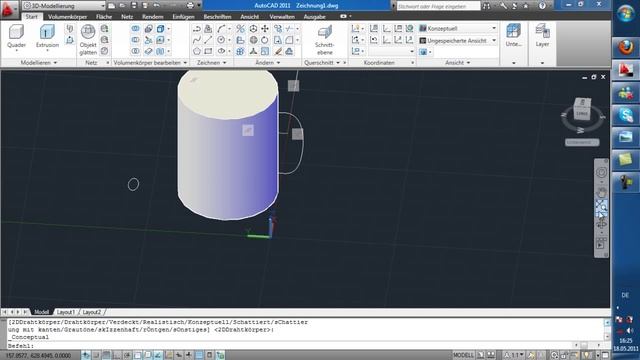Click the Unte... subobject panel icon
The height and width of the screenshot is (360, 640).
pyautogui.click(x=513, y=35)
